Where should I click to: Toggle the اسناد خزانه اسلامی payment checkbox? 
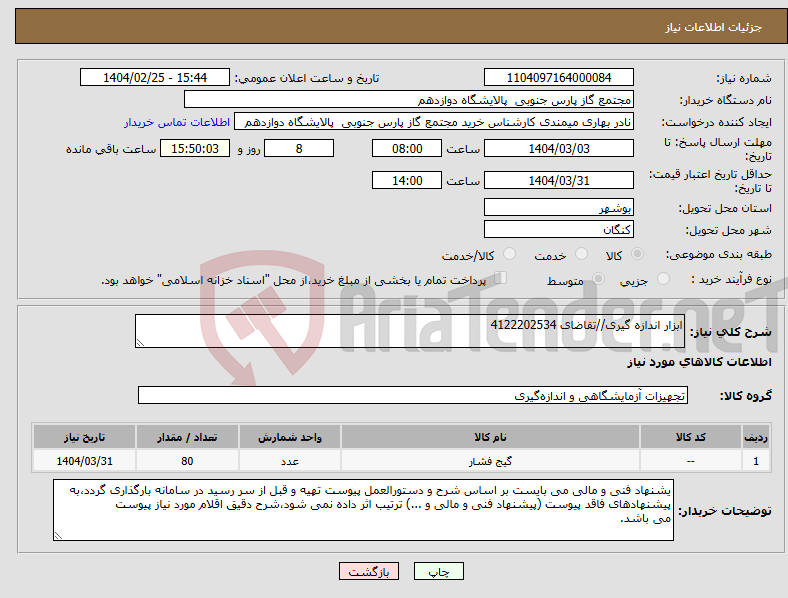click(501, 278)
